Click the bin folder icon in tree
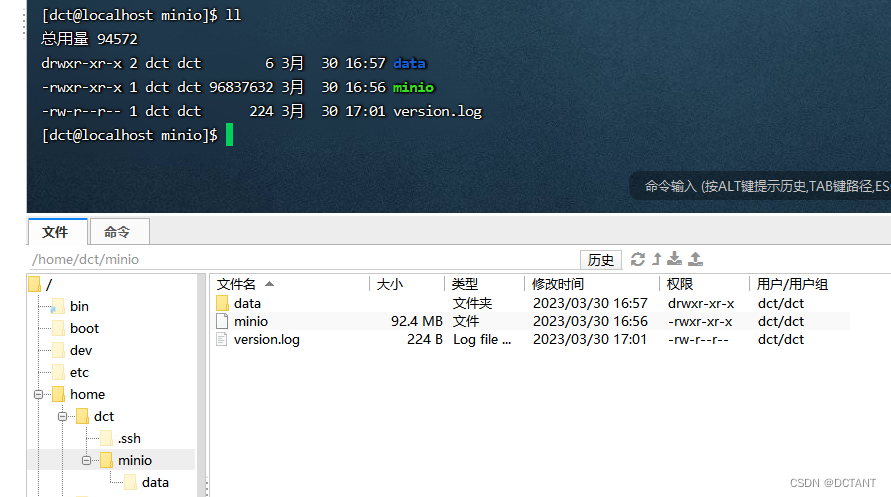Screen dimensions: 891x497 pyautogui.click(x=58, y=307)
